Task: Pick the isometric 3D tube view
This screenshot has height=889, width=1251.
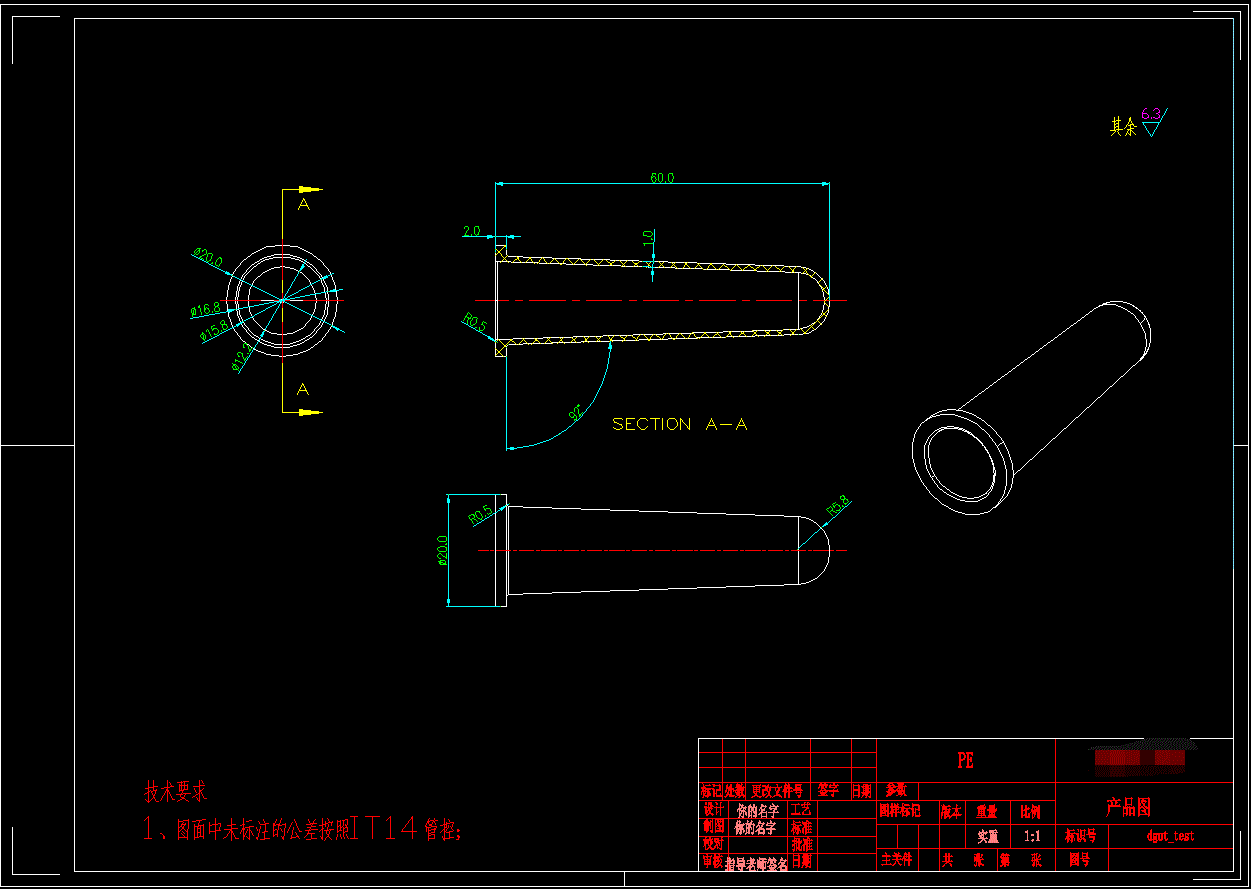Action: pyautogui.click(x=1031, y=406)
